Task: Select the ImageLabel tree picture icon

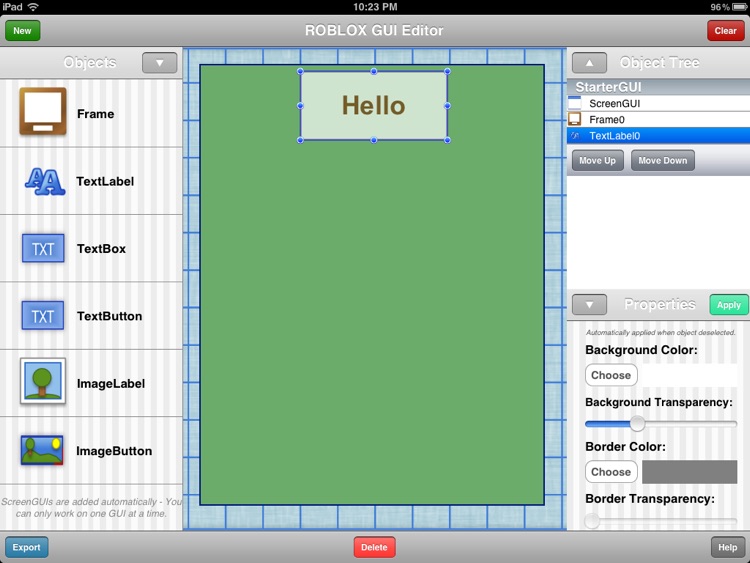Action: [x=43, y=381]
